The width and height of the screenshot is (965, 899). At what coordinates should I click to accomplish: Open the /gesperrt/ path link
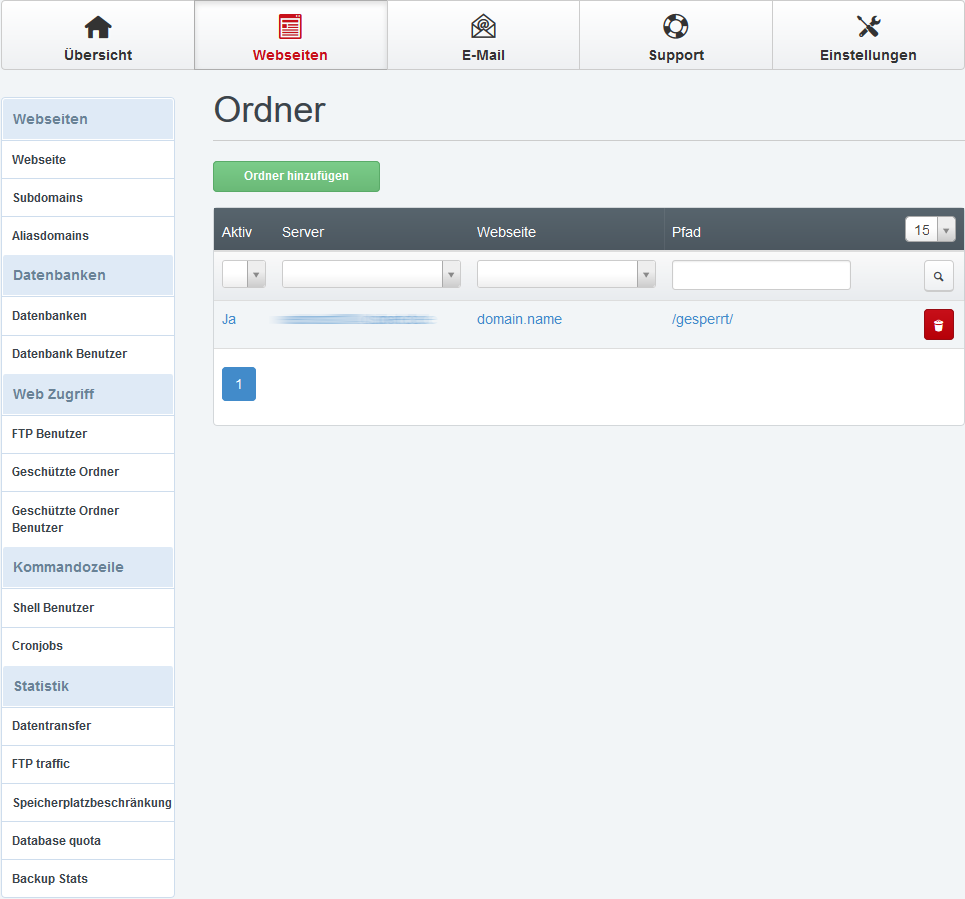pyautogui.click(x=702, y=320)
